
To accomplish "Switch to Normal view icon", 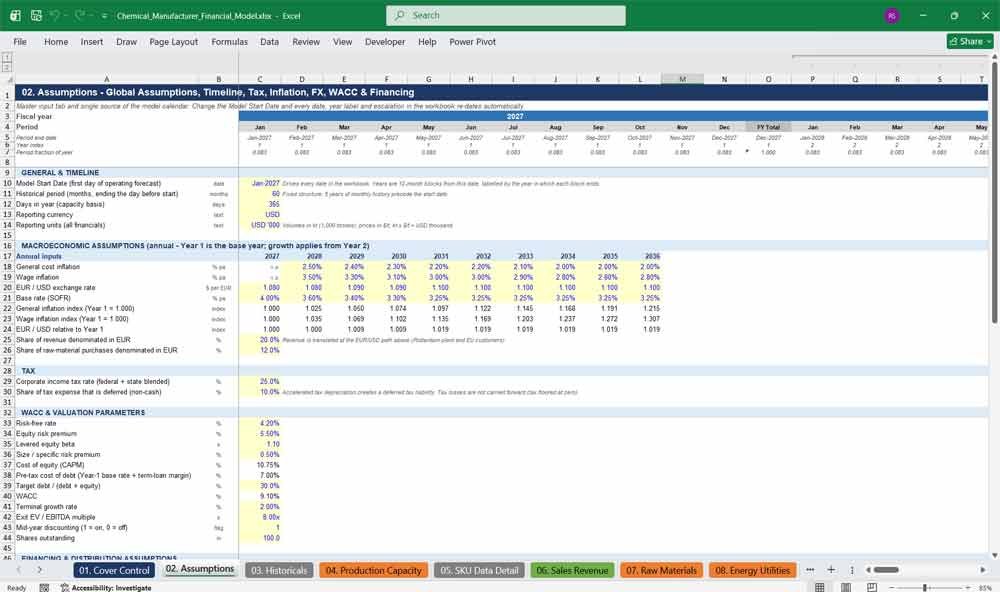I will (x=820, y=587).
